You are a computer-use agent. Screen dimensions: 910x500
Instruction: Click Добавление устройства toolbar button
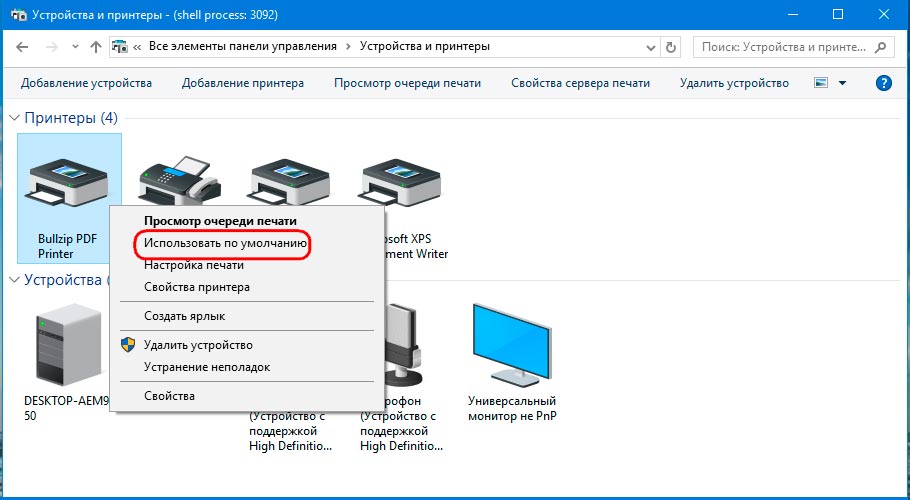[x=86, y=83]
